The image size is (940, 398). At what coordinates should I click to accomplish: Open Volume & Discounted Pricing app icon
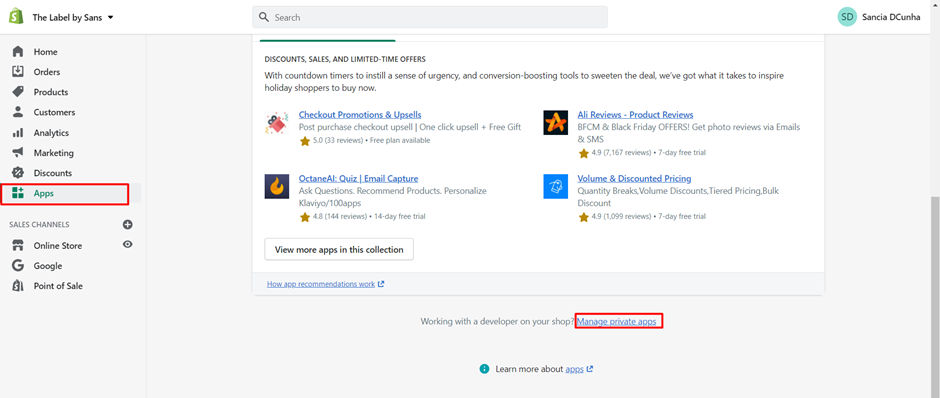556,186
